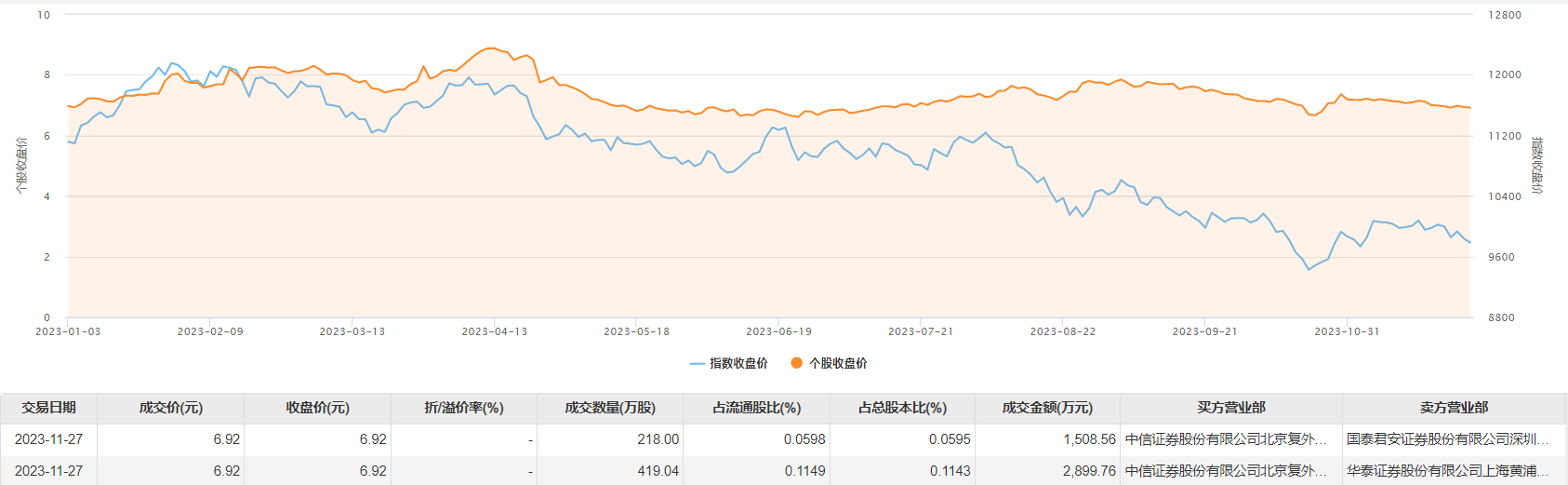Select the 0.1149 float ratio cell
The height and width of the screenshot is (485, 1568).
pos(756,471)
